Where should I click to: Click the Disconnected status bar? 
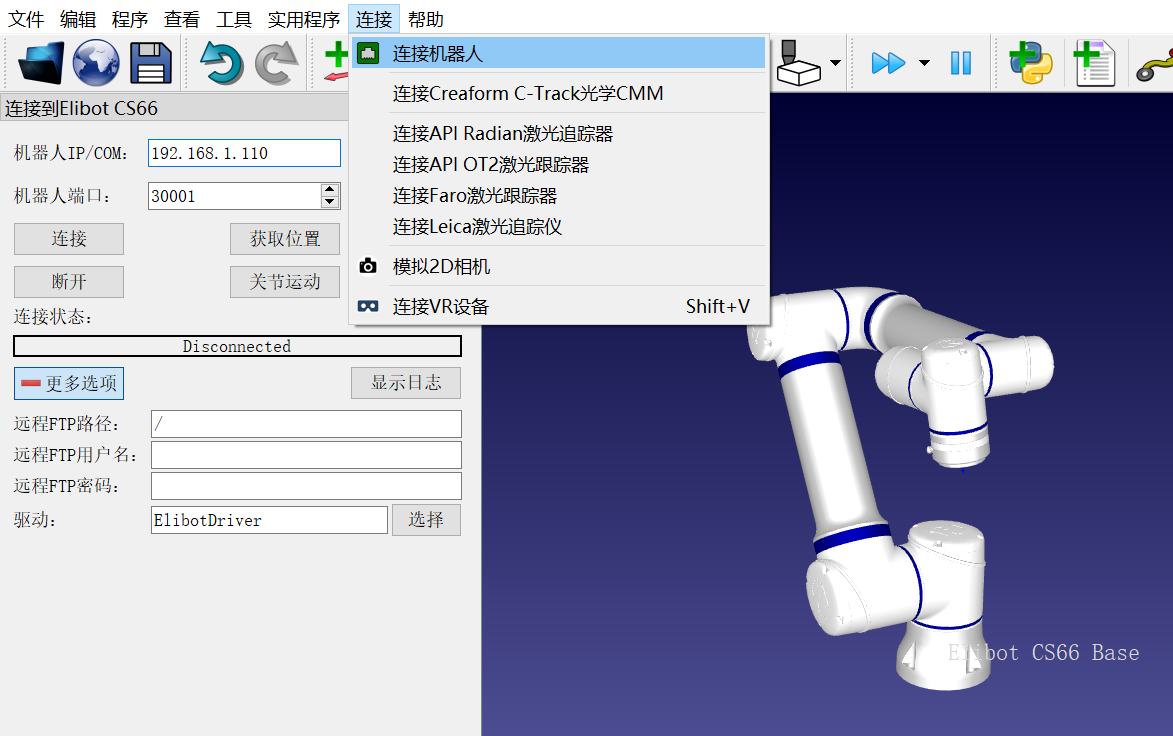pyautogui.click(x=237, y=346)
